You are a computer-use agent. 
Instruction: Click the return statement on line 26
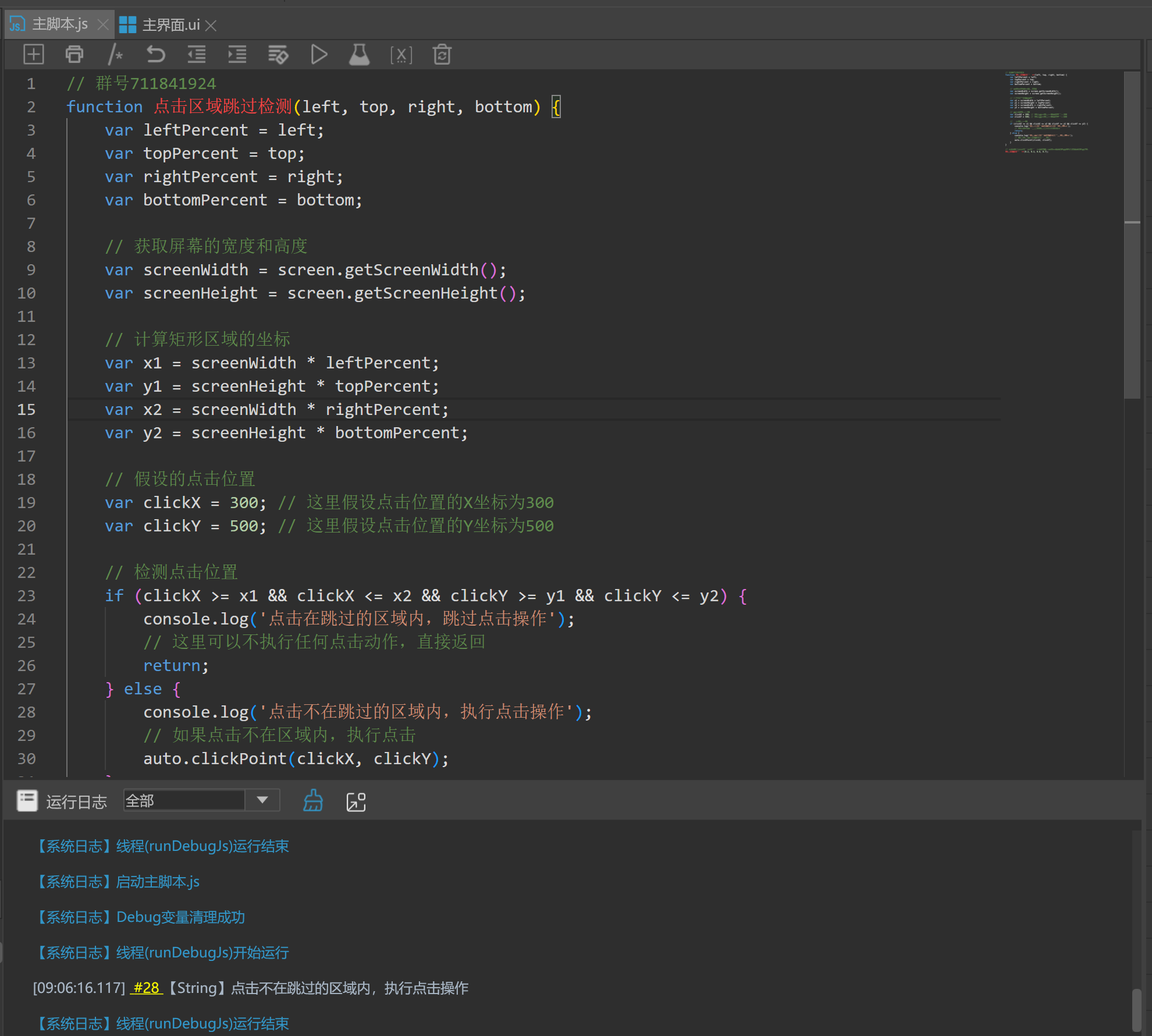coord(176,665)
